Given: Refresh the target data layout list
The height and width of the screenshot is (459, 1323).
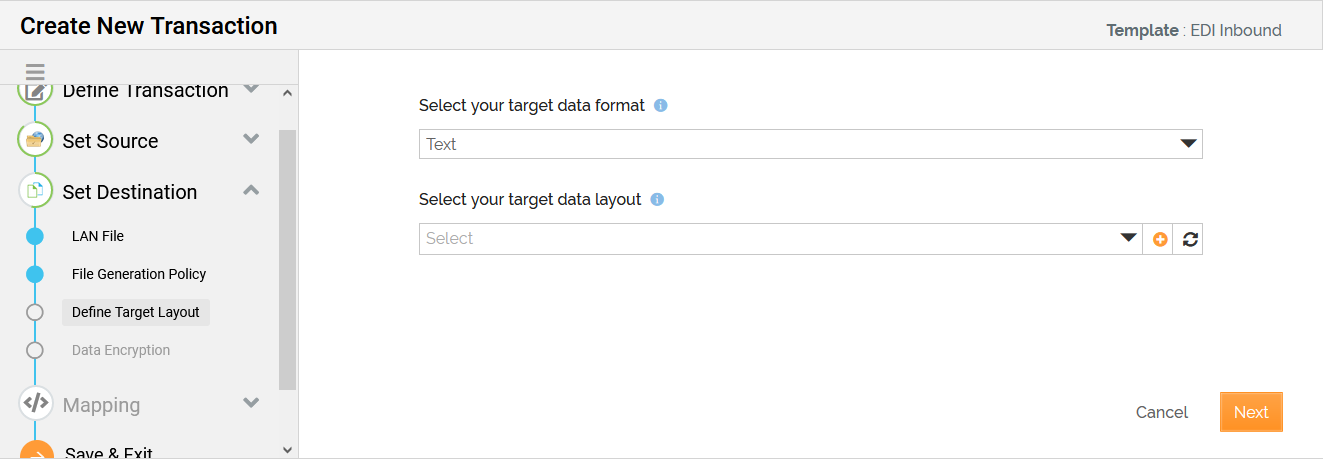Looking at the screenshot, I should pyautogui.click(x=1189, y=239).
